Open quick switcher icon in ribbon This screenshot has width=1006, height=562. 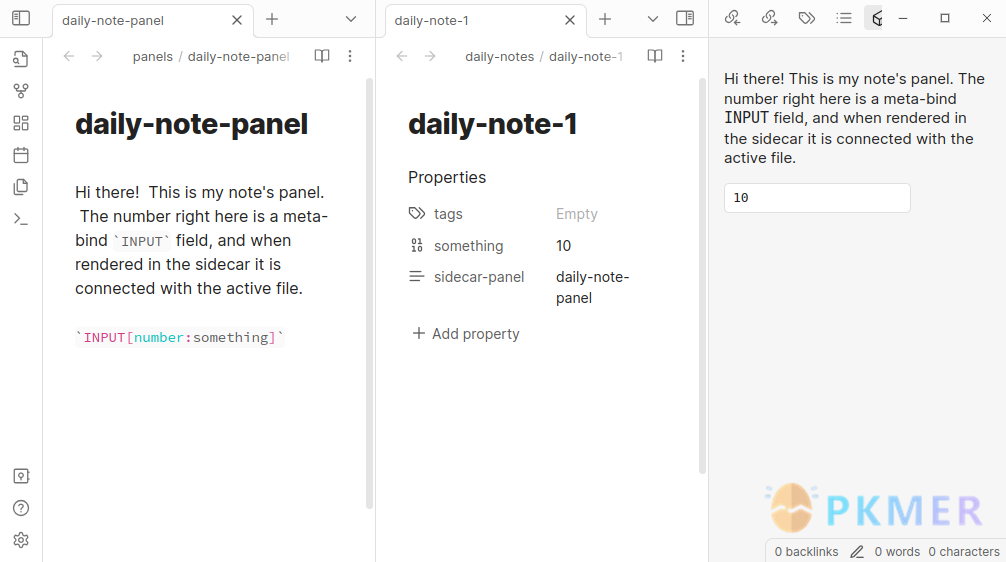click(x=21, y=59)
